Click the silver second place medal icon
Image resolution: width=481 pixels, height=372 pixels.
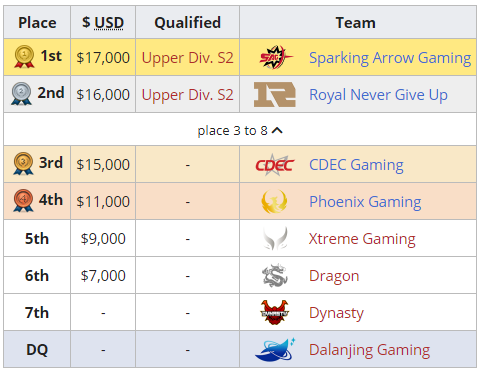(x=21, y=94)
